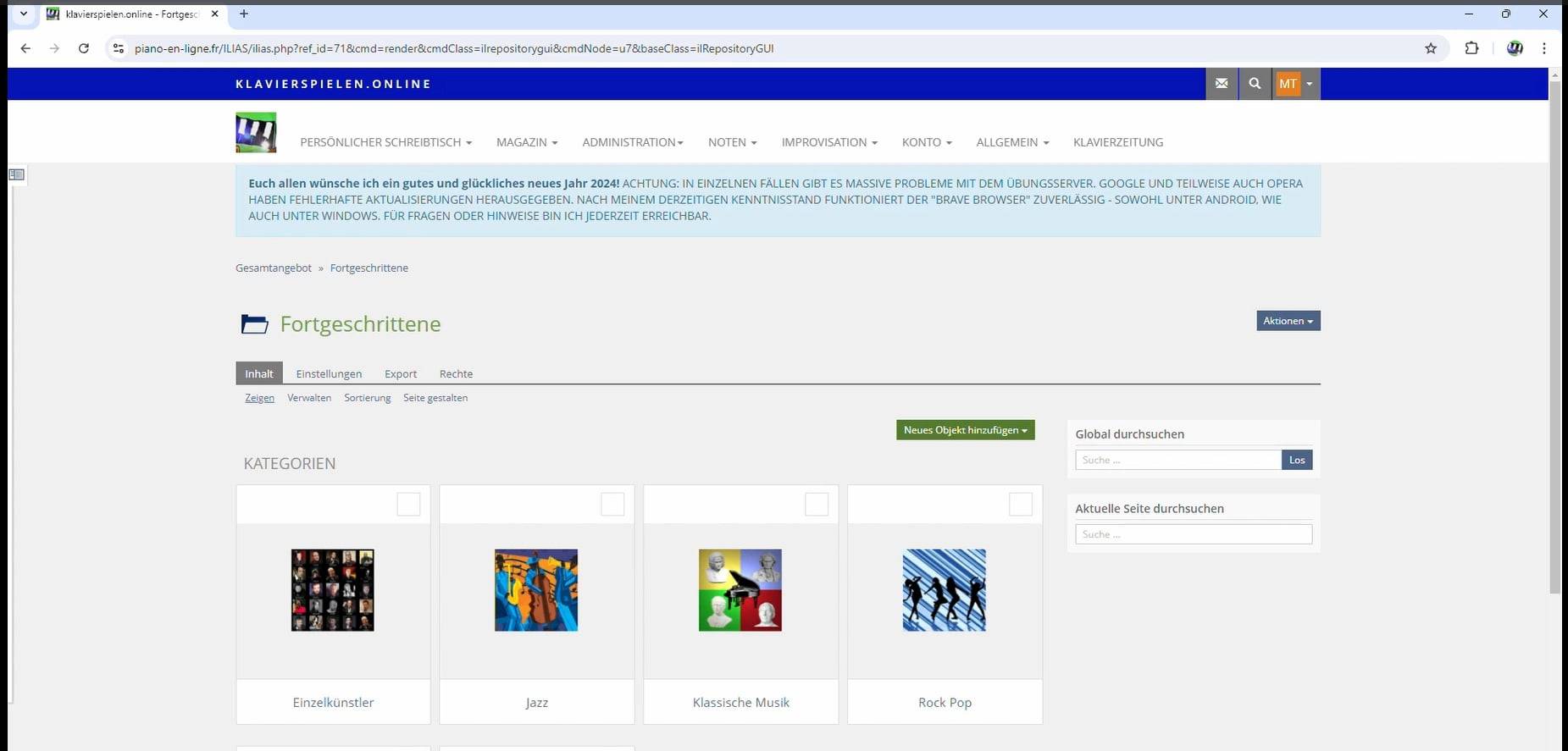Switch to the Einstellungen tab
1568x751 pixels.
click(329, 373)
